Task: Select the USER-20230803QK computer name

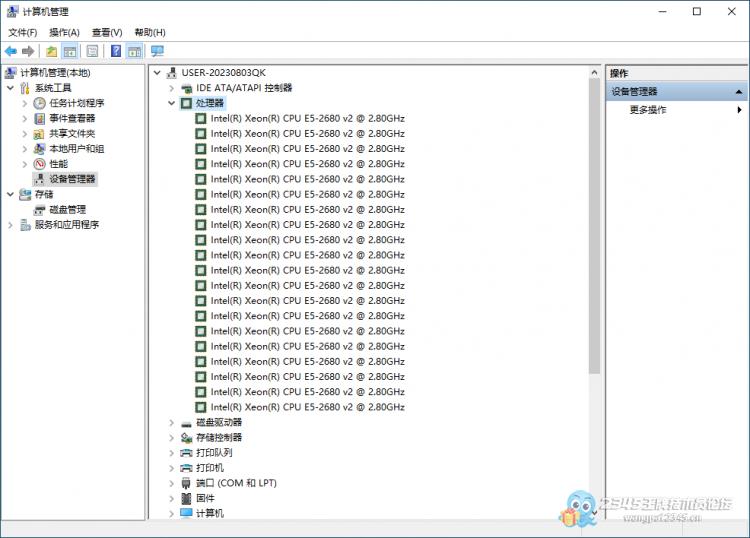Action: pyautogui.click(x=223, y=73)
